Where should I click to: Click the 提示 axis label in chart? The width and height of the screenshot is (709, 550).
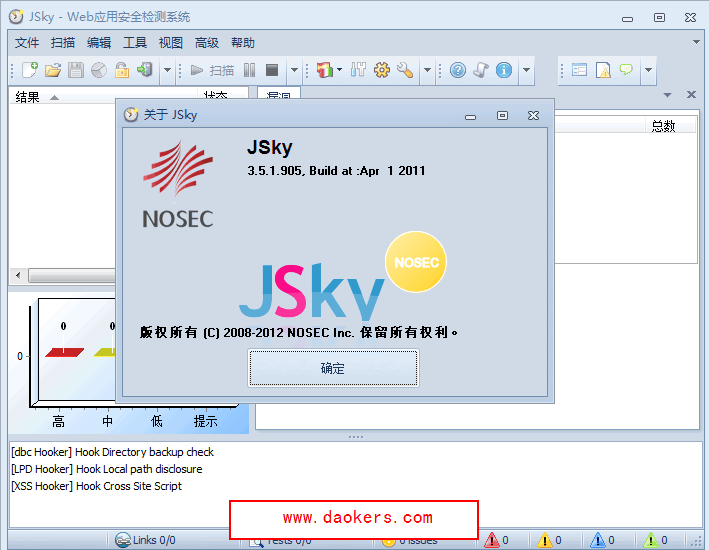[x=205, y=421]
